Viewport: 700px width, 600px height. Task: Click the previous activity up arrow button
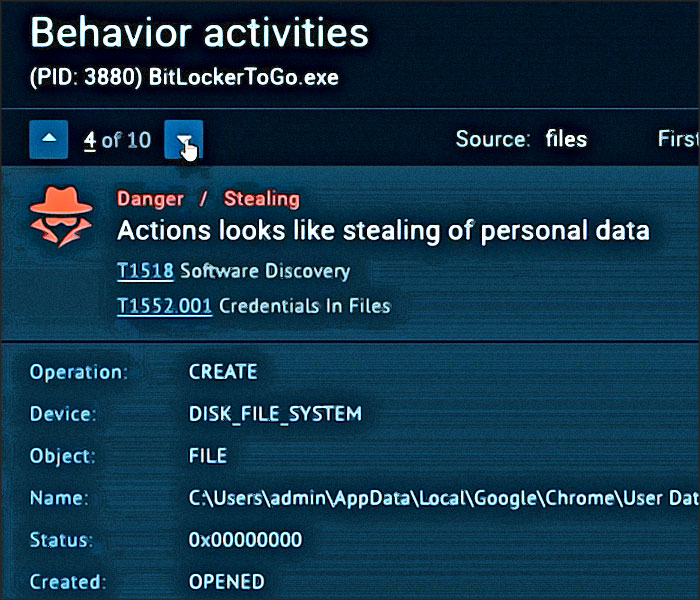pos(48,140)
